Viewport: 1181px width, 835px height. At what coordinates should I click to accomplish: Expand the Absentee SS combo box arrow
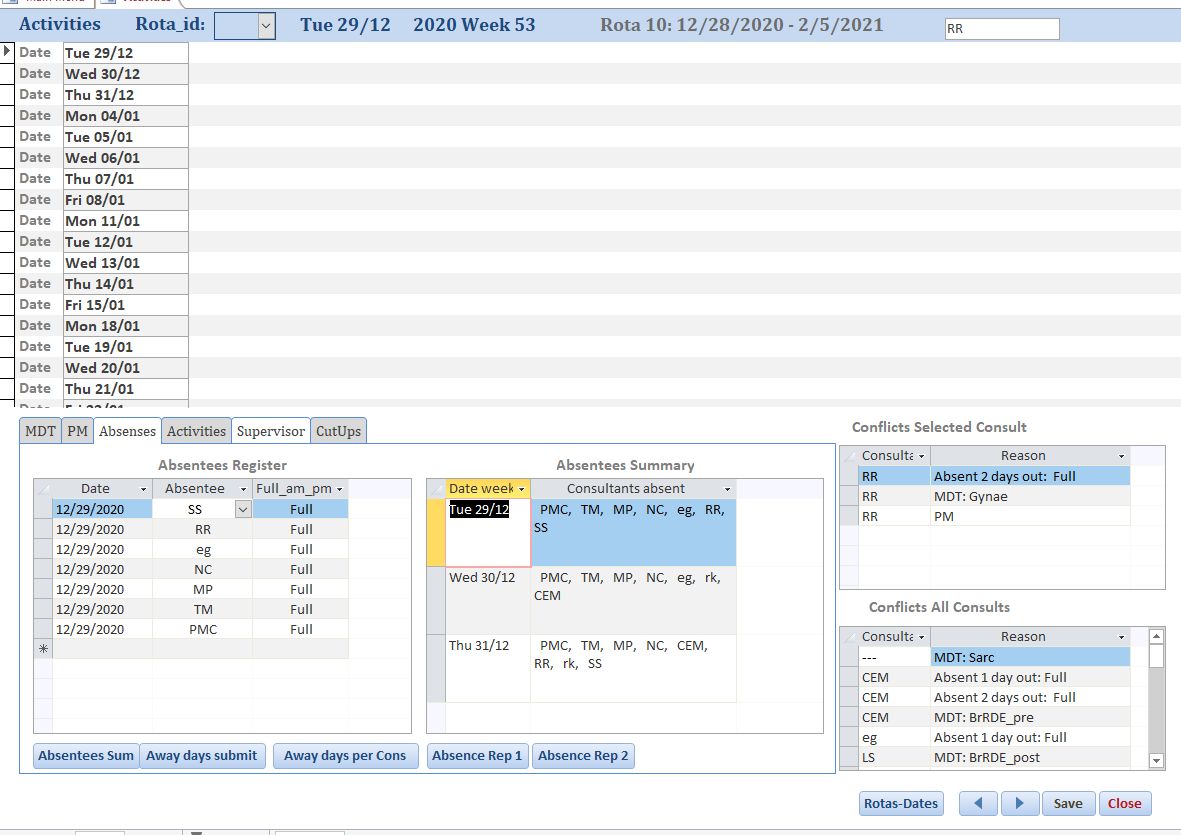242,509
